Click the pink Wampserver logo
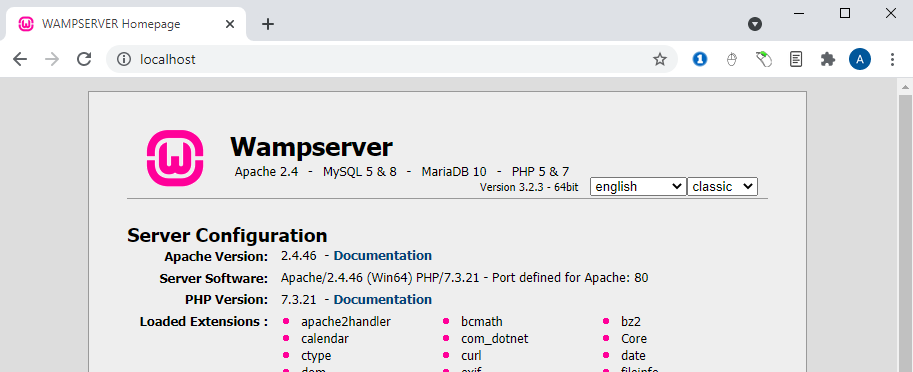 [175, 158]
